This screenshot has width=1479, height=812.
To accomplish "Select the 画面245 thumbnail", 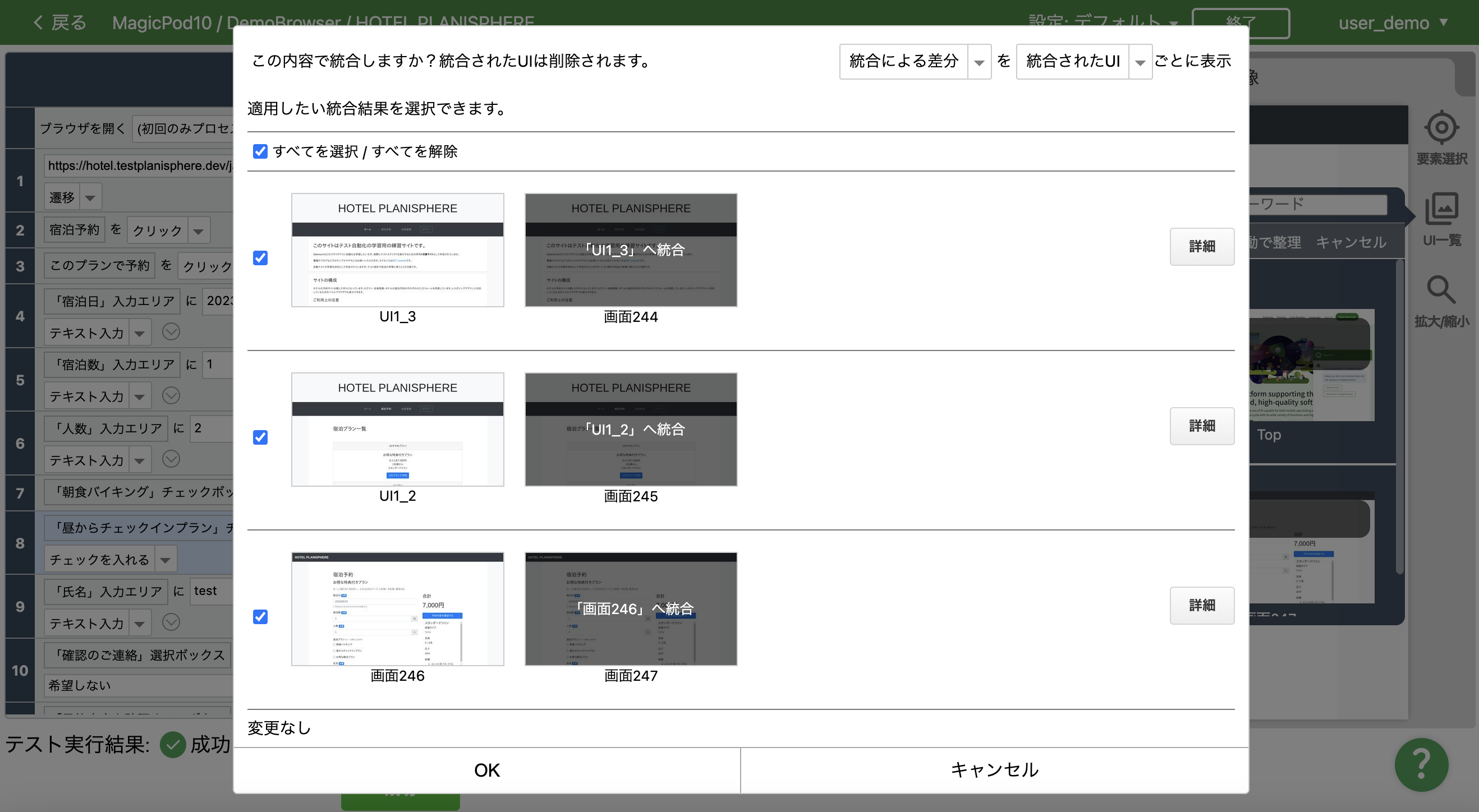I will [631, 429].
